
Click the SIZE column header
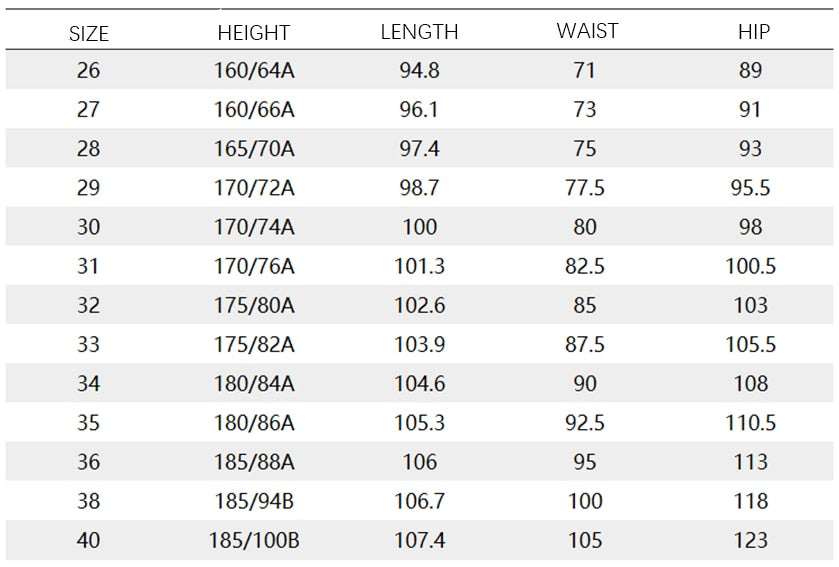pos(88,34)
